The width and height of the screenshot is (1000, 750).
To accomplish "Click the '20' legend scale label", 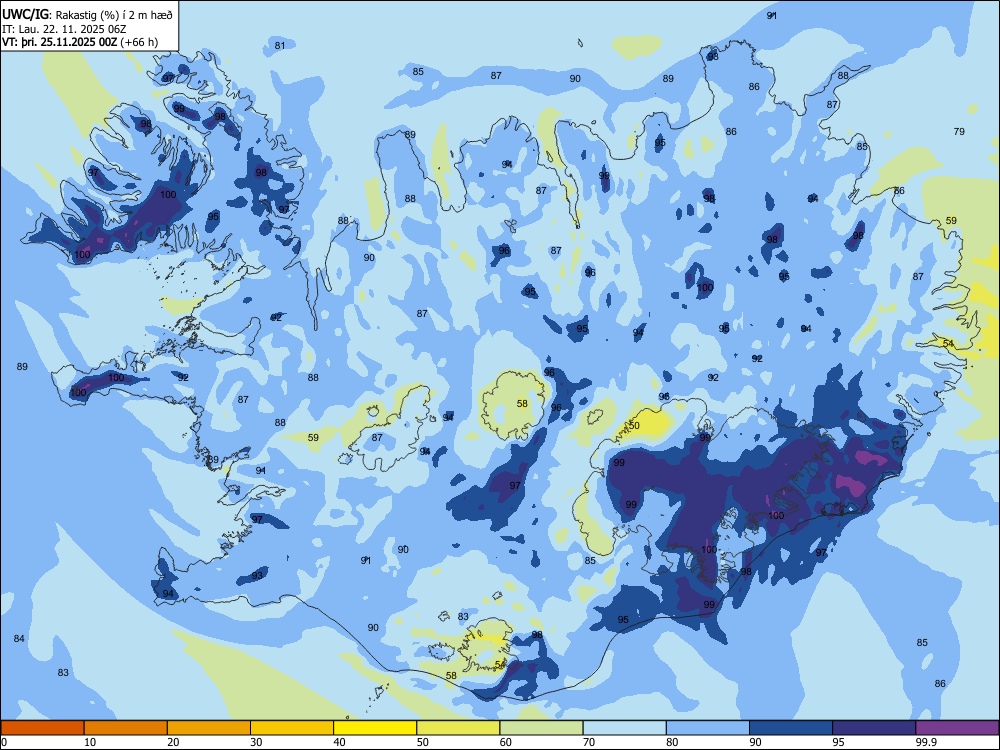I will (x=173, y=742).
